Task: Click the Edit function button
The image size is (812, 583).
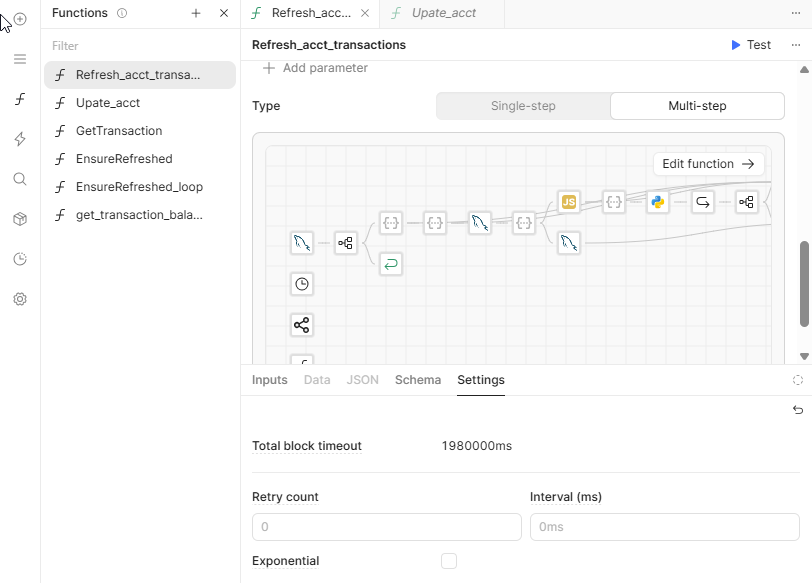Action: click(x=708, y=164)
